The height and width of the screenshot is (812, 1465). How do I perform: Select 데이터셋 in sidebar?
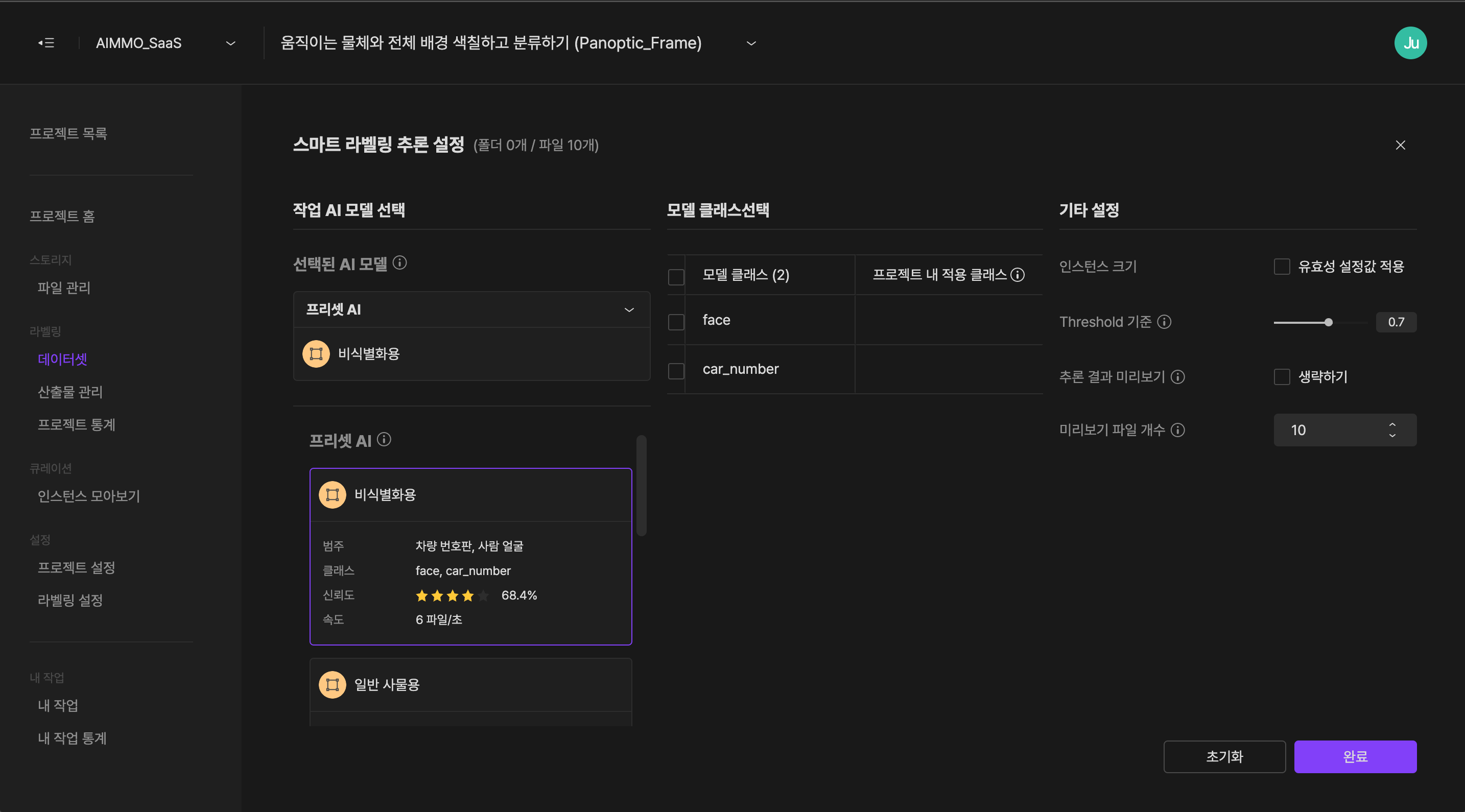[x=62, y=359]
